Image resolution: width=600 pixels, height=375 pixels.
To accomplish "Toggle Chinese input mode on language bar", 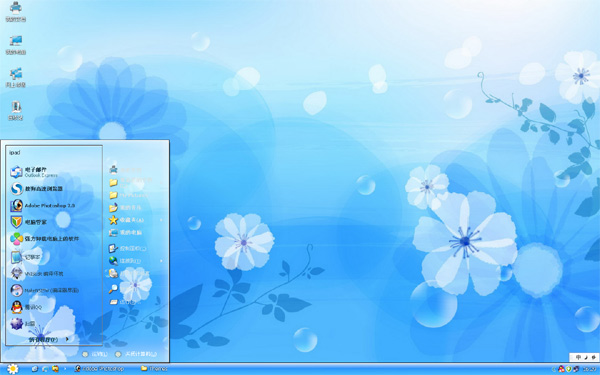I will click(579, 357).
